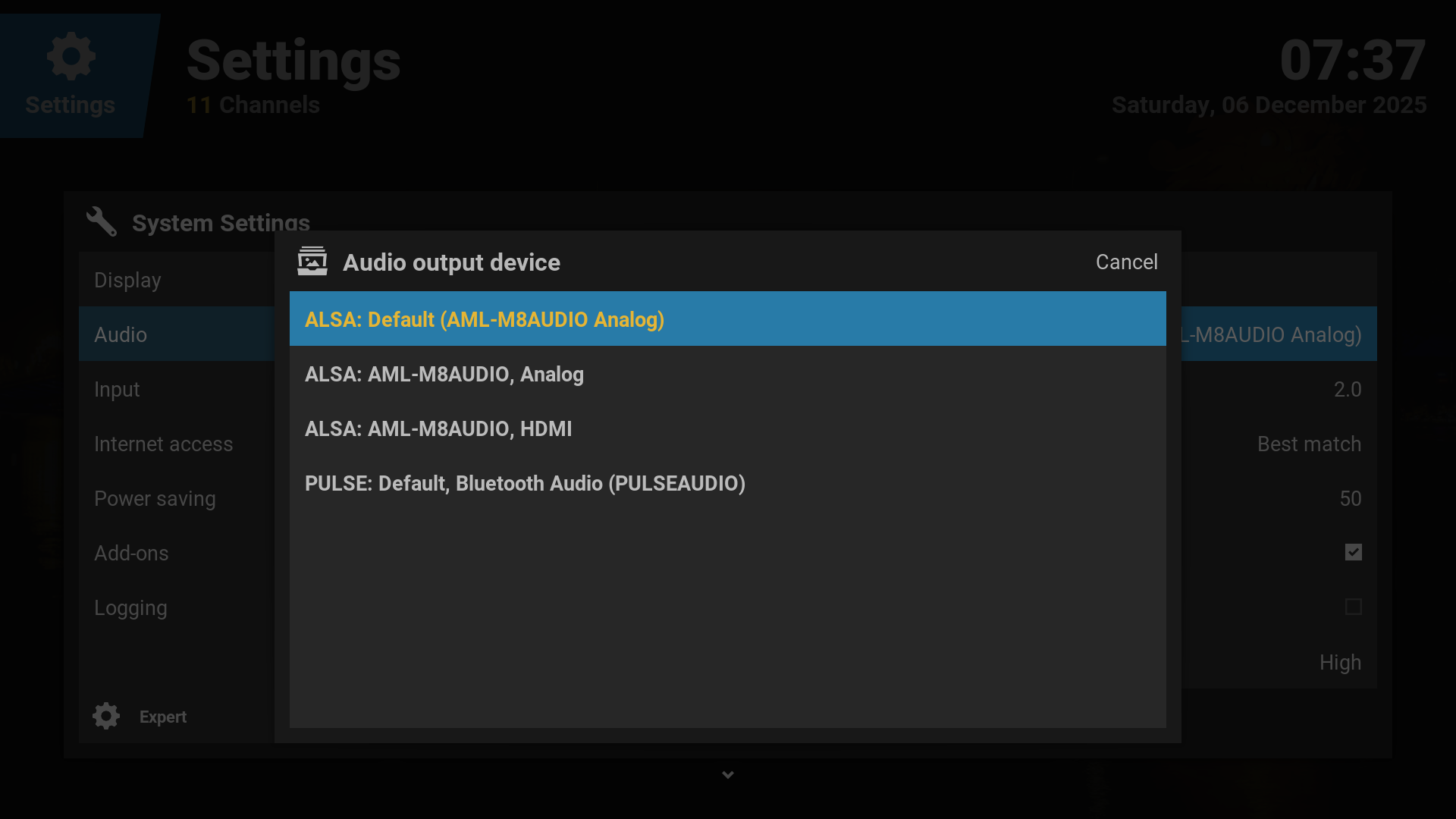
Task: Click the System Settings wrench icon
Action: pyautogui.click(x=102, y=222)
